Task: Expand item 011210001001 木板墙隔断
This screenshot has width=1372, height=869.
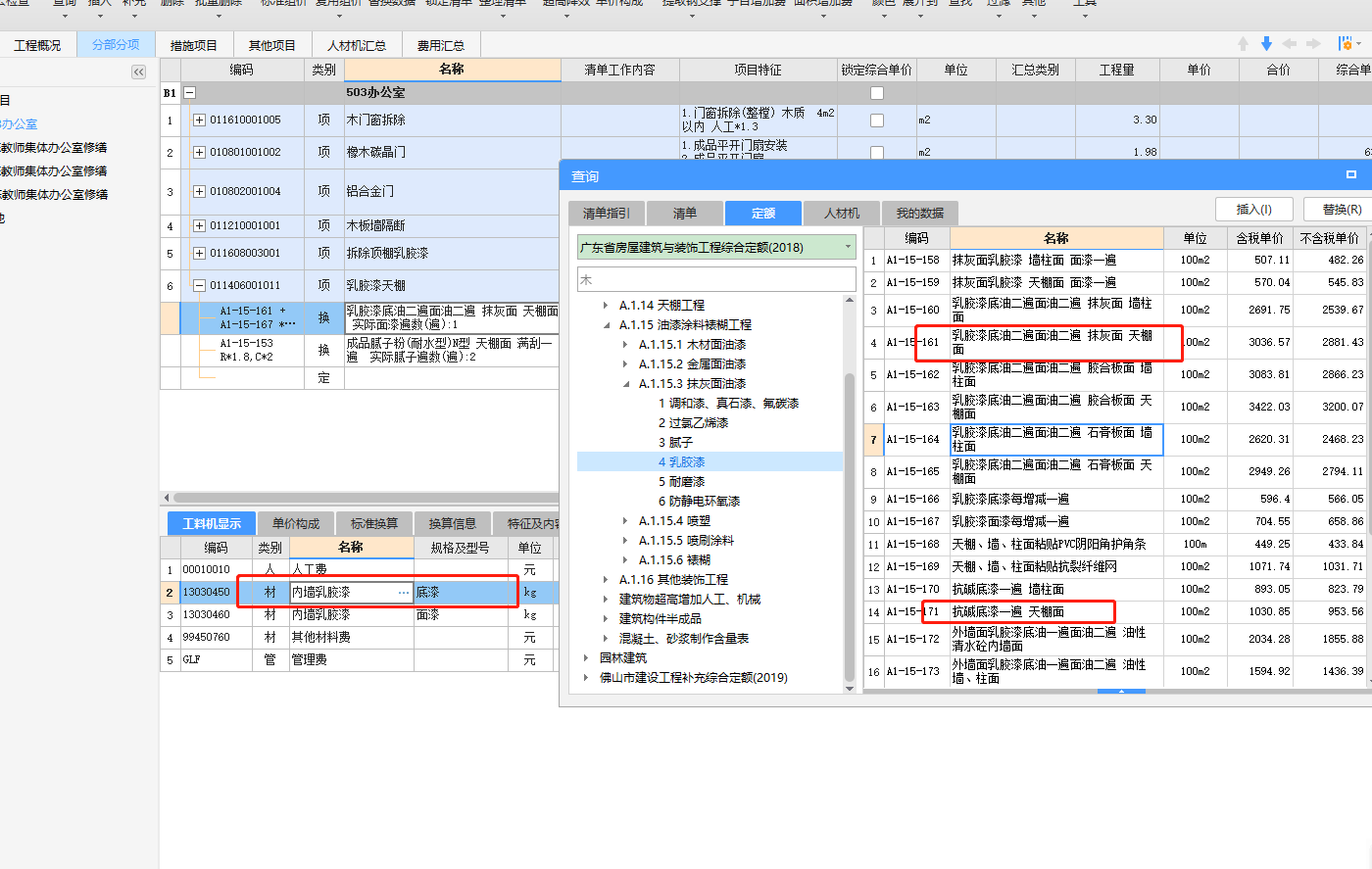Action: pyautogui.click(x=199, y=226)
